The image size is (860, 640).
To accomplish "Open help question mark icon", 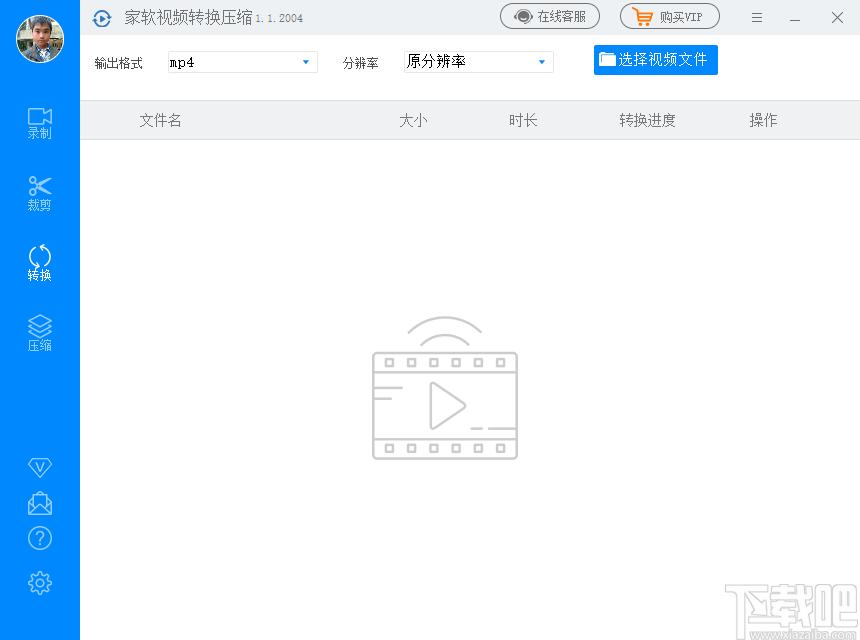I will coord(39,539).
